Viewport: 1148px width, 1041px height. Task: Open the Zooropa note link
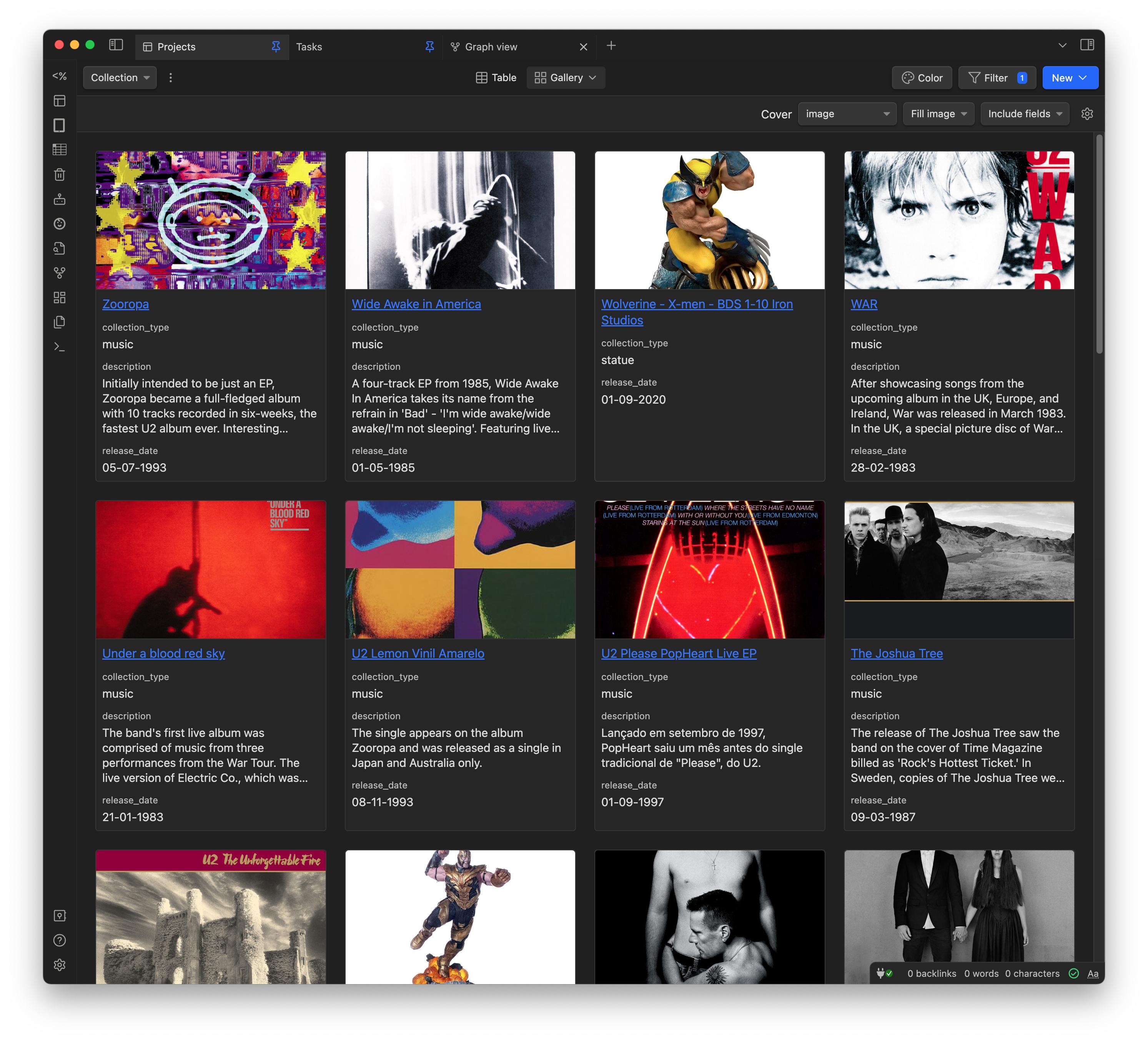[x=126, y=304]
